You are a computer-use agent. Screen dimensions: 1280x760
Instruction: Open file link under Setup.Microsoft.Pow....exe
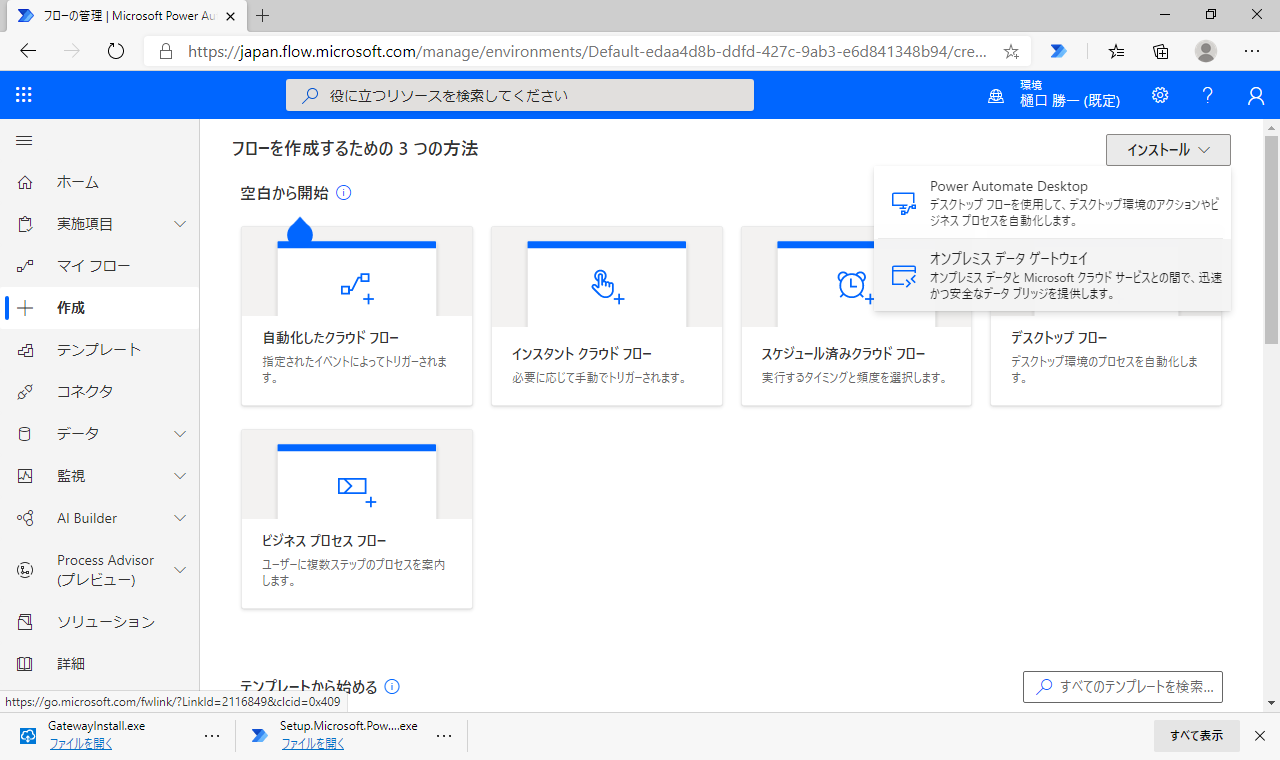pyautogui.click(x=312, y=744)
